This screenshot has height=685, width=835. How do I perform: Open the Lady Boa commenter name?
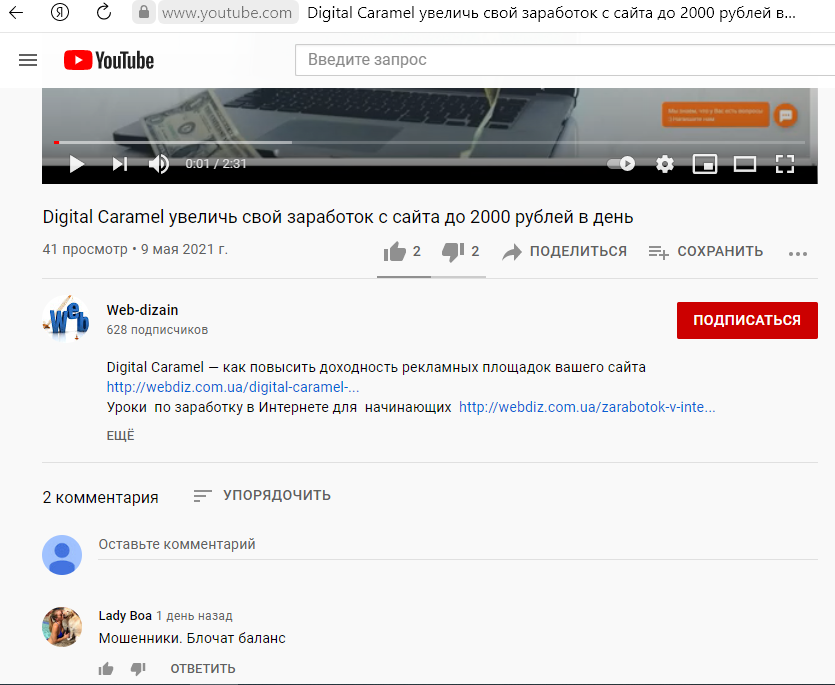pyautogui.click(x=125, y=616)
